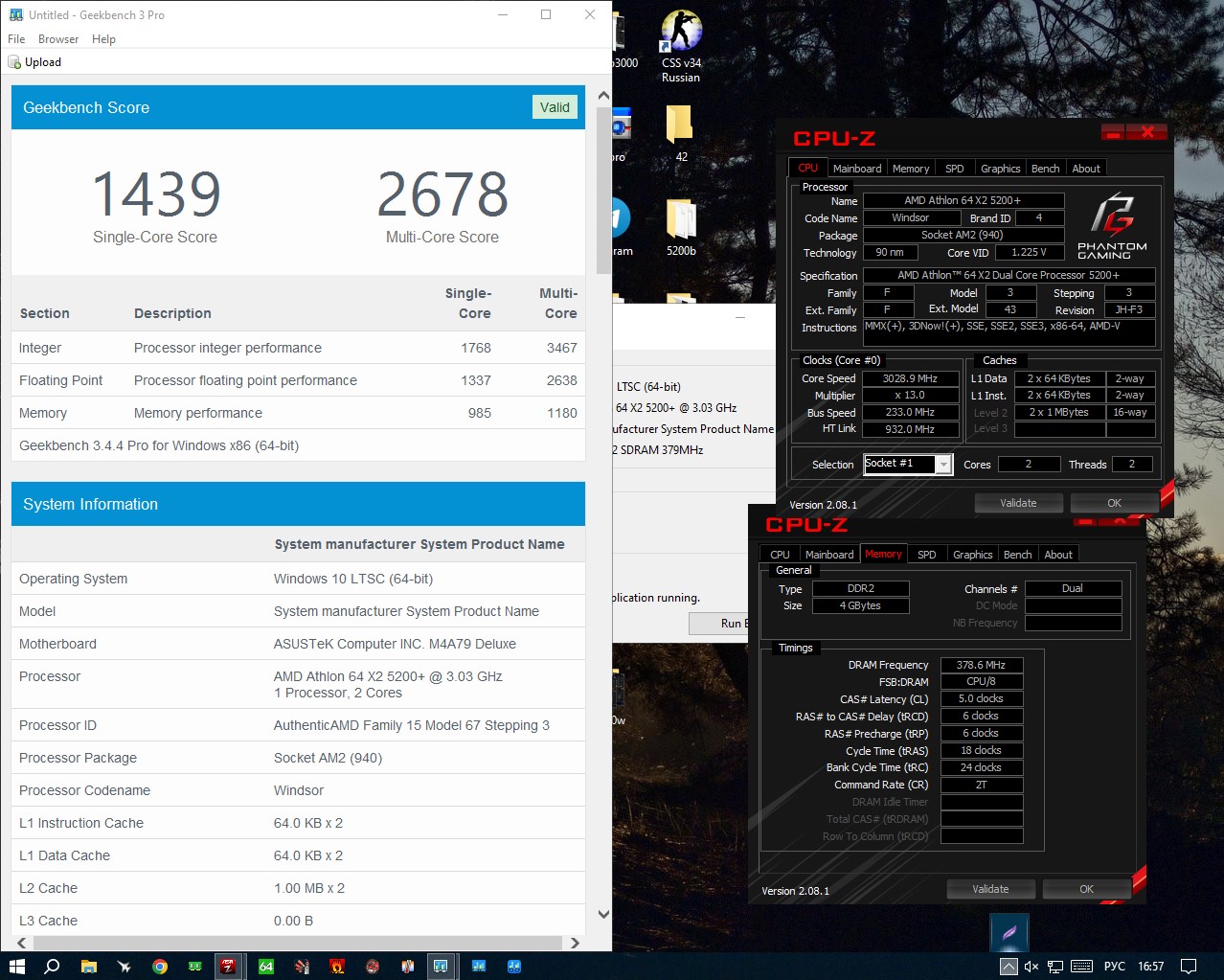Click the CPU Name field AMD Athlon 64 X2 5200+
The width and height of the screenshot is (1224, 980).
[x=963, y=201]
